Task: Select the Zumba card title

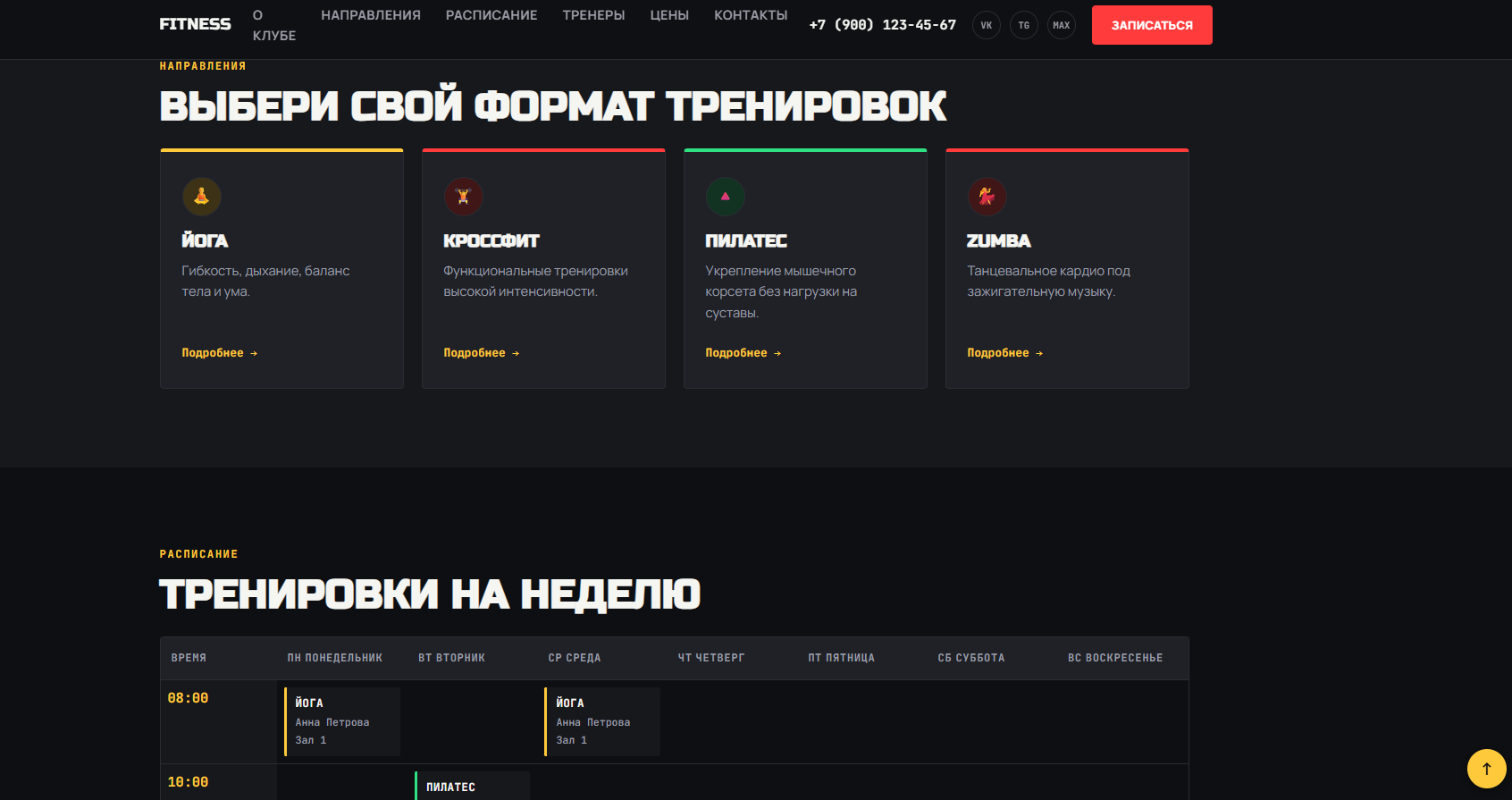Action: point(999,240)
